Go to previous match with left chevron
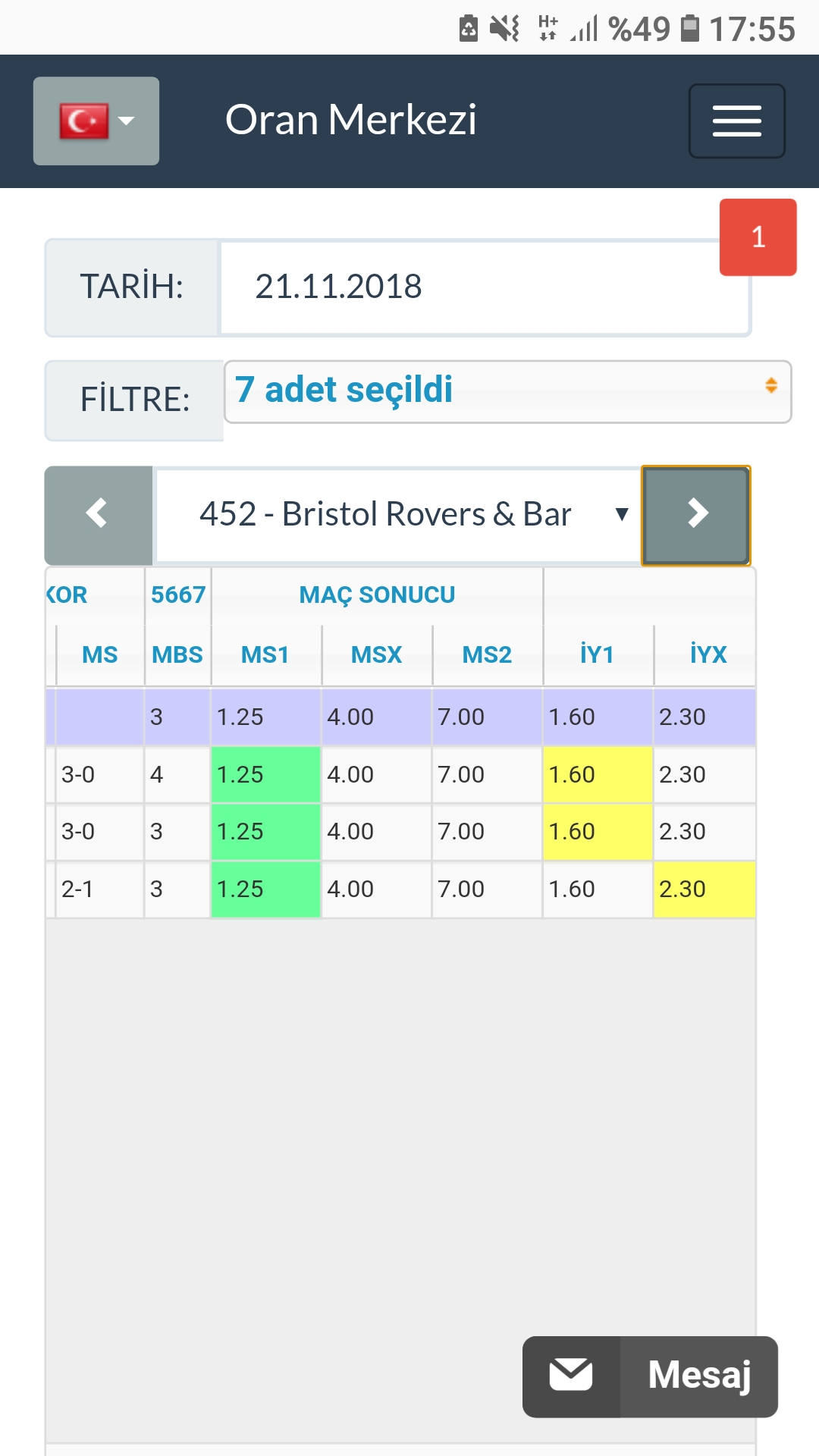 [x=99, y=515]
